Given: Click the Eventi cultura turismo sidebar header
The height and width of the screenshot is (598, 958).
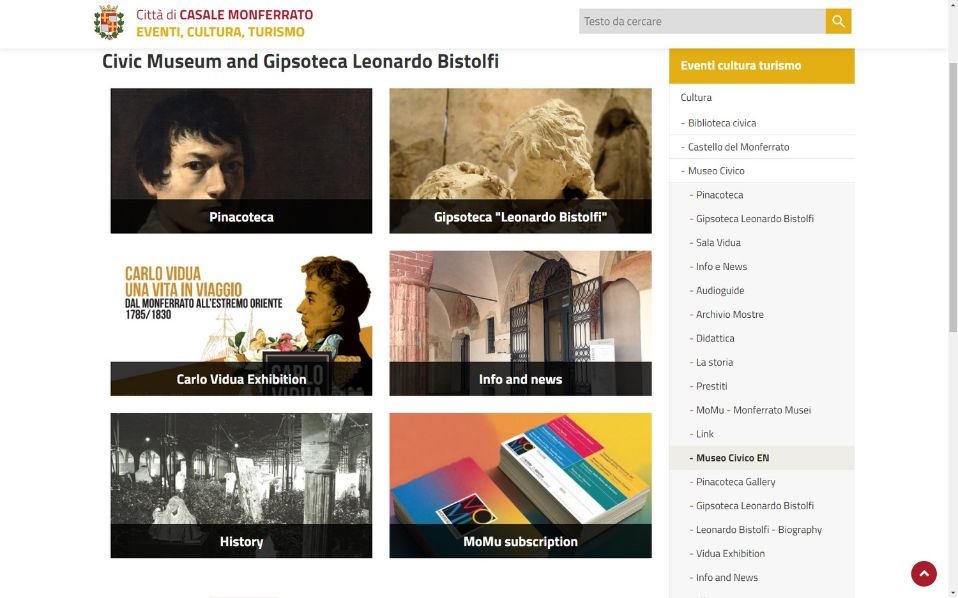Looking at the screenshot, I should [741, 66].
